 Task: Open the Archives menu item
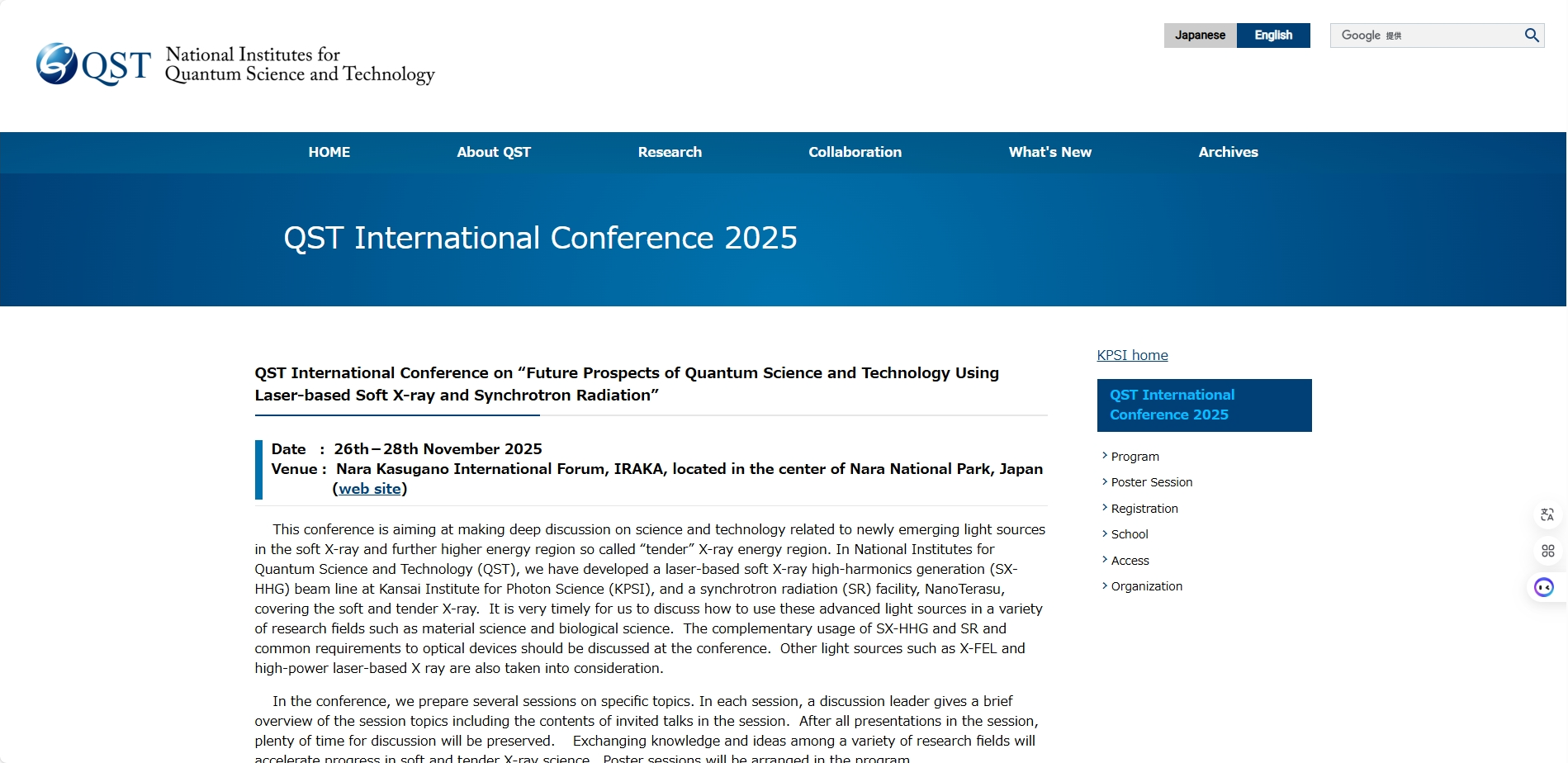[x=1228, y=152]
